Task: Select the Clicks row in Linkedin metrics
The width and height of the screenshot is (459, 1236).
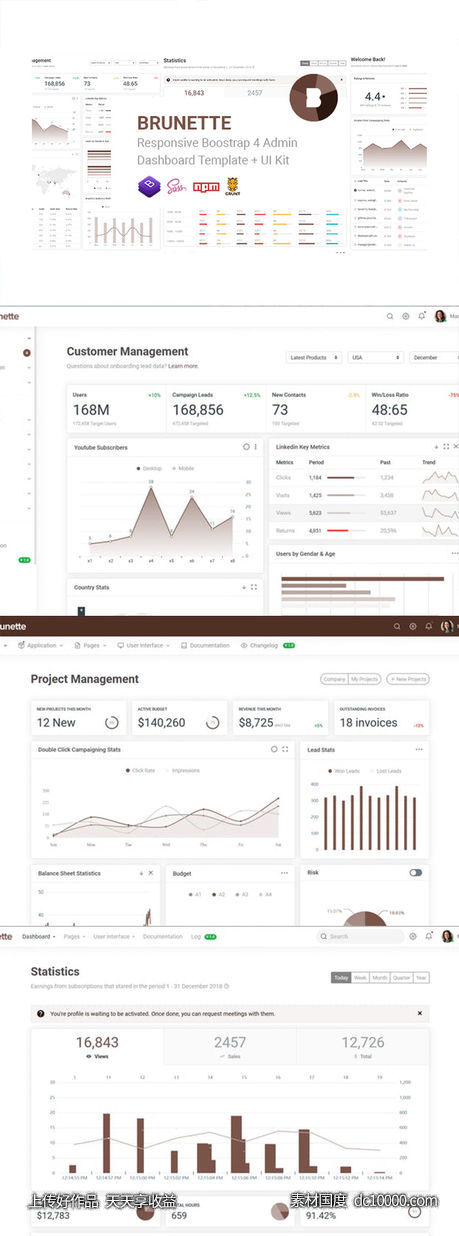Action: (365, 478)
